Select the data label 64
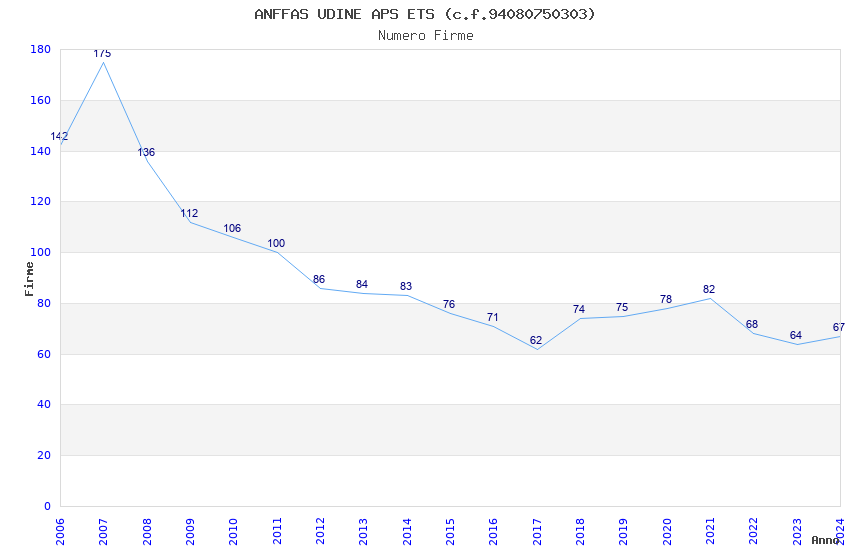 point(796,335)
